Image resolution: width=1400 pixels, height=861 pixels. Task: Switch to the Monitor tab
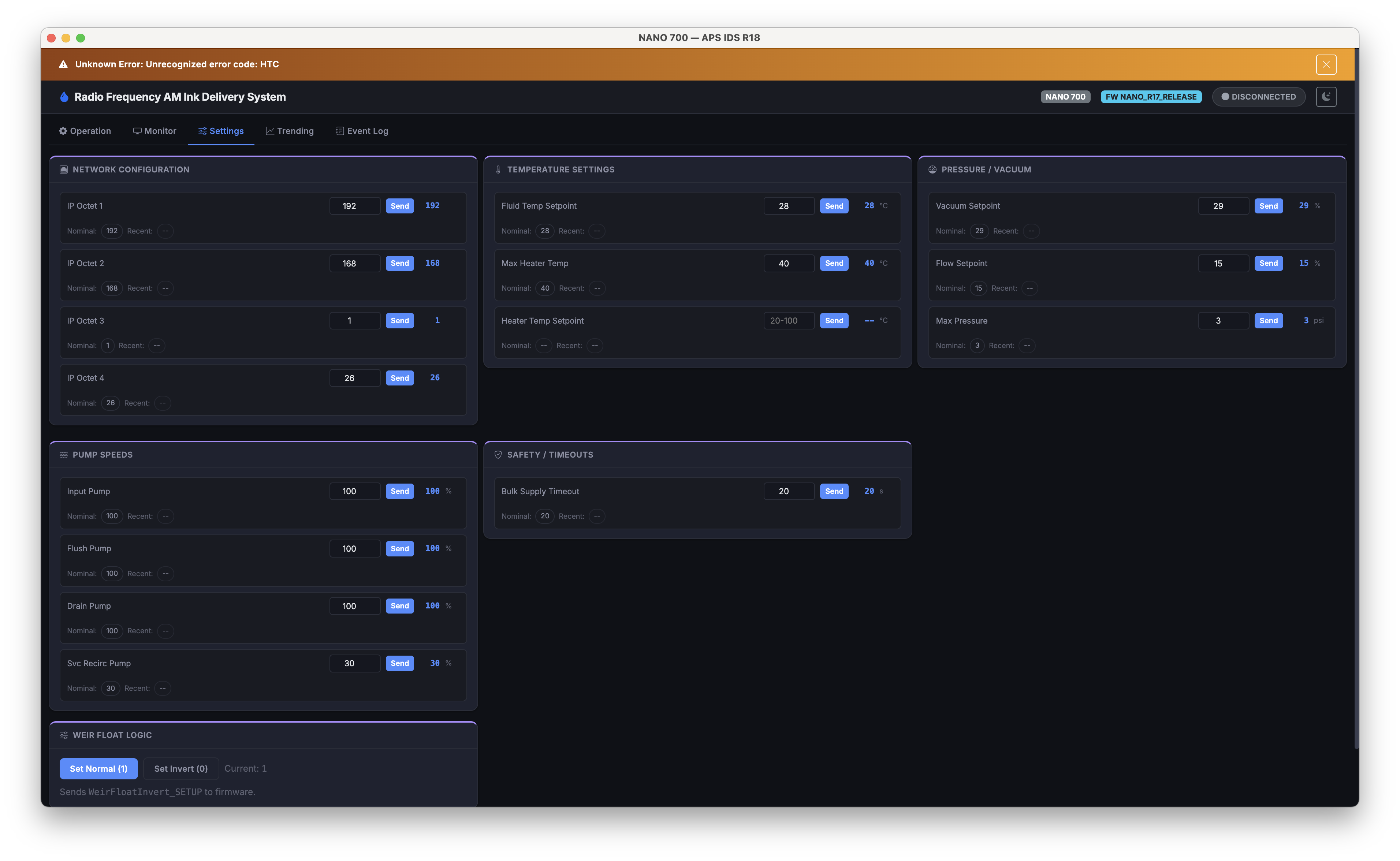point(154,130)
